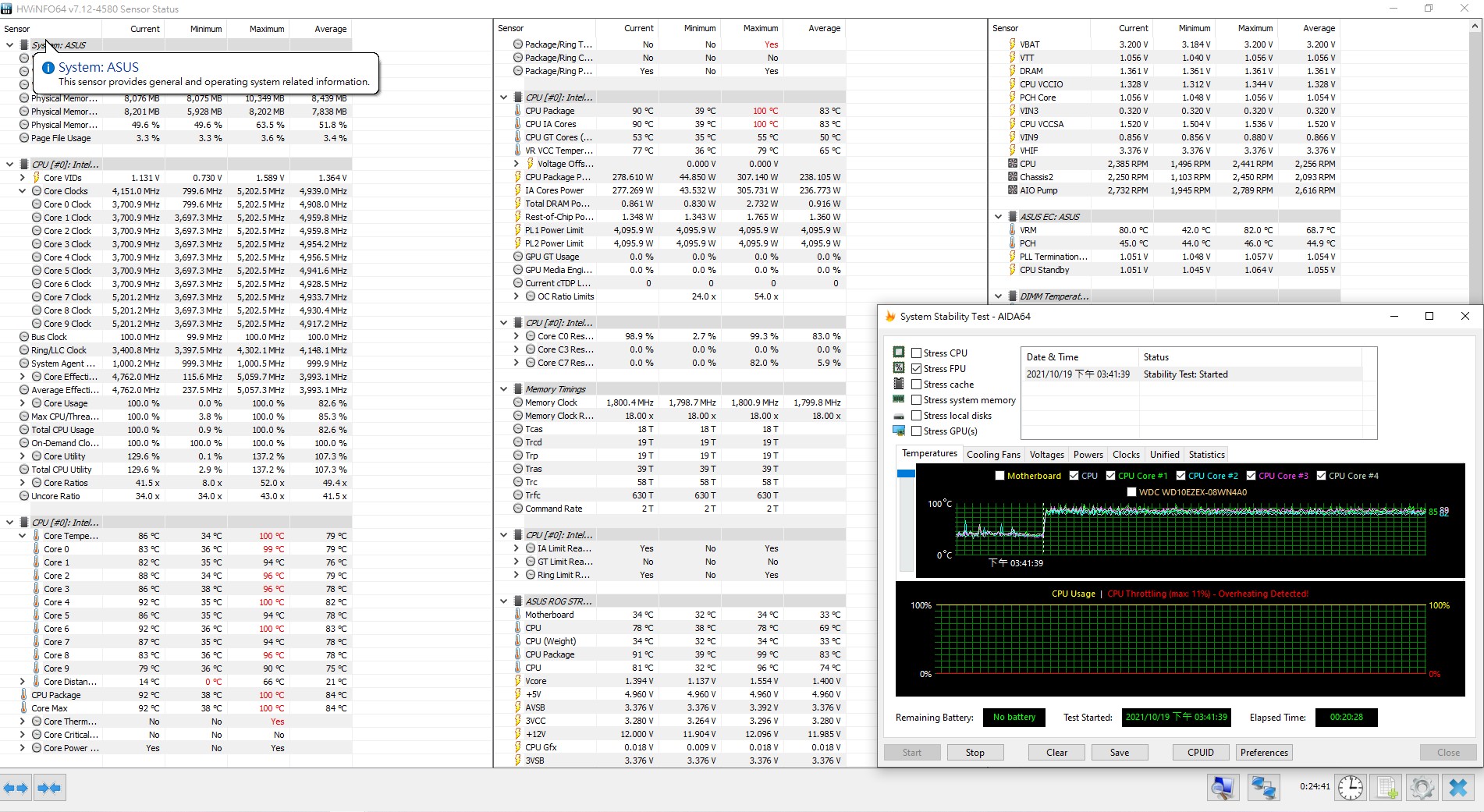Click the thermometer icon beside VRM
Image resolution: width=1484 pixels, height=812 pixels.
(x=1013, y=230)
